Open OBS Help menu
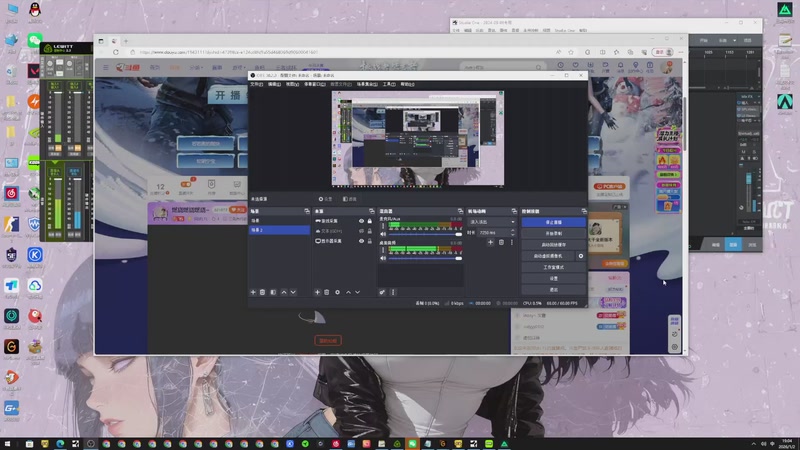The width and height of the screenshot is (800, 450). 407,84
